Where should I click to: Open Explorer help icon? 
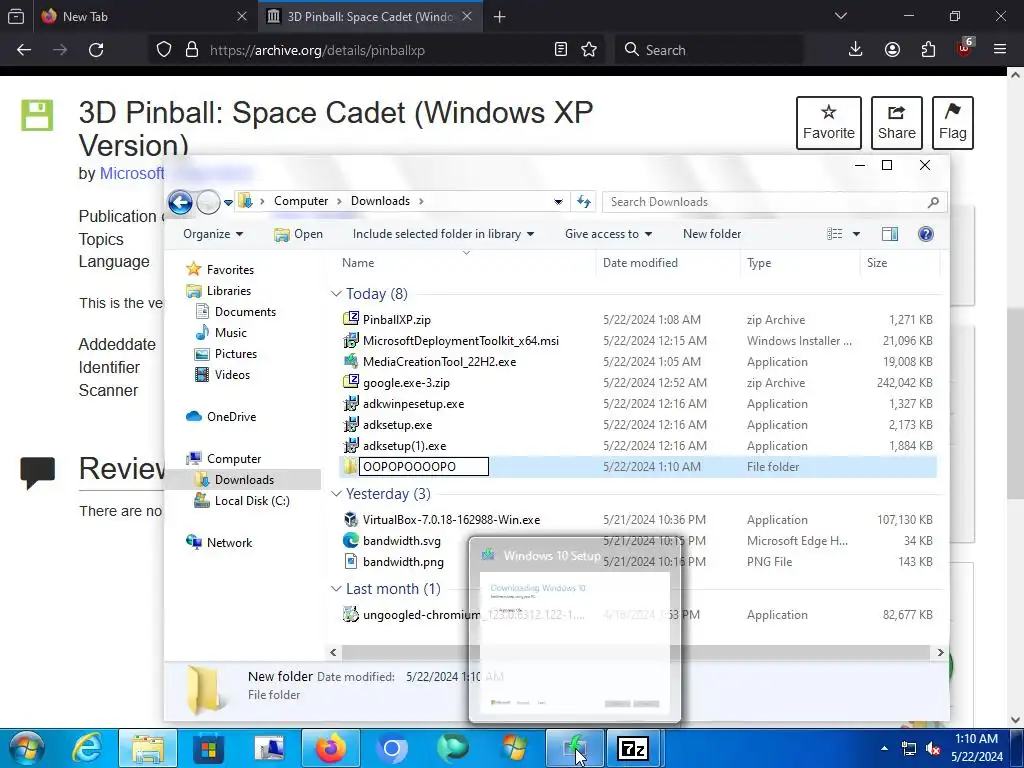(925, 234)
